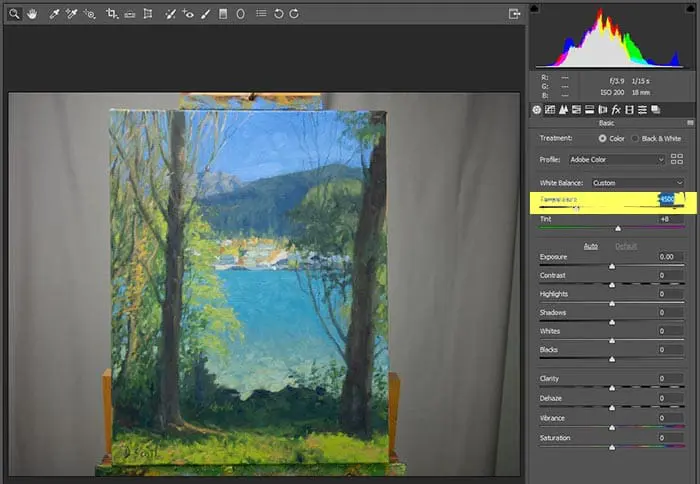
Task: Toggle full screen mode icon
Action: point(515,14)
